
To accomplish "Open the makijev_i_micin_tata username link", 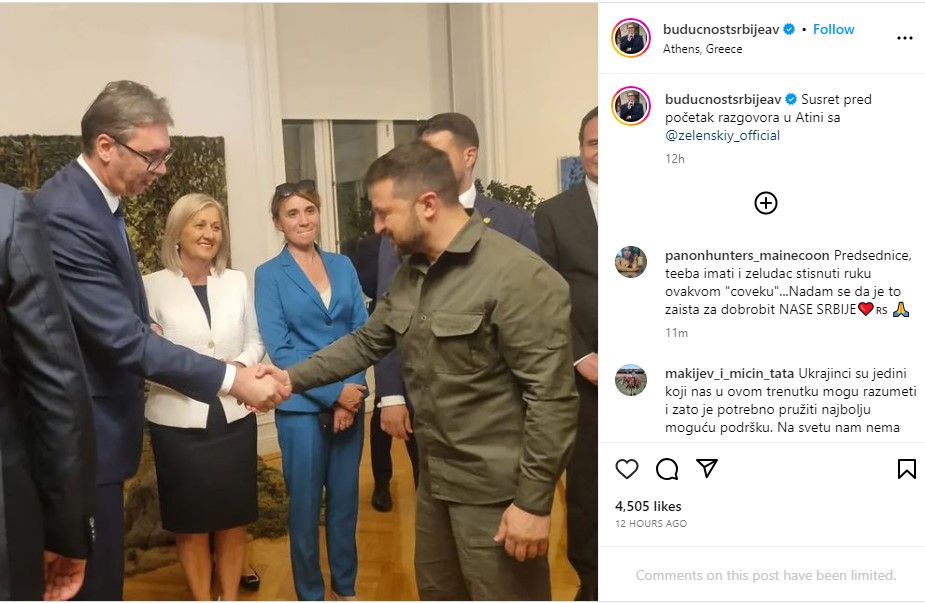I will [x=729, y=373].
